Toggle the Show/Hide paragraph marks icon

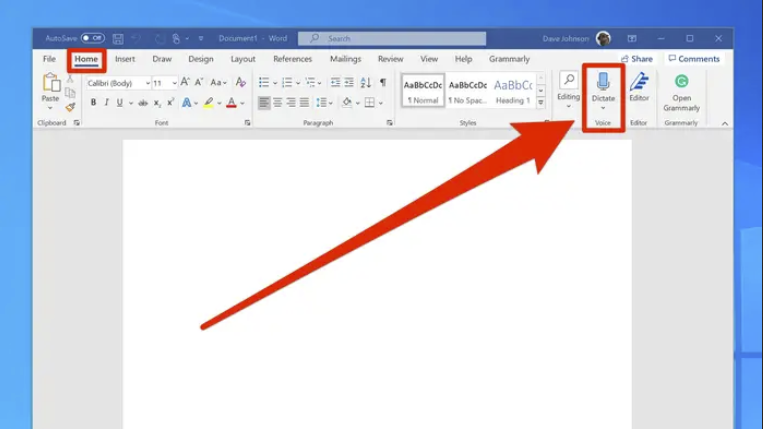(383, 82)
